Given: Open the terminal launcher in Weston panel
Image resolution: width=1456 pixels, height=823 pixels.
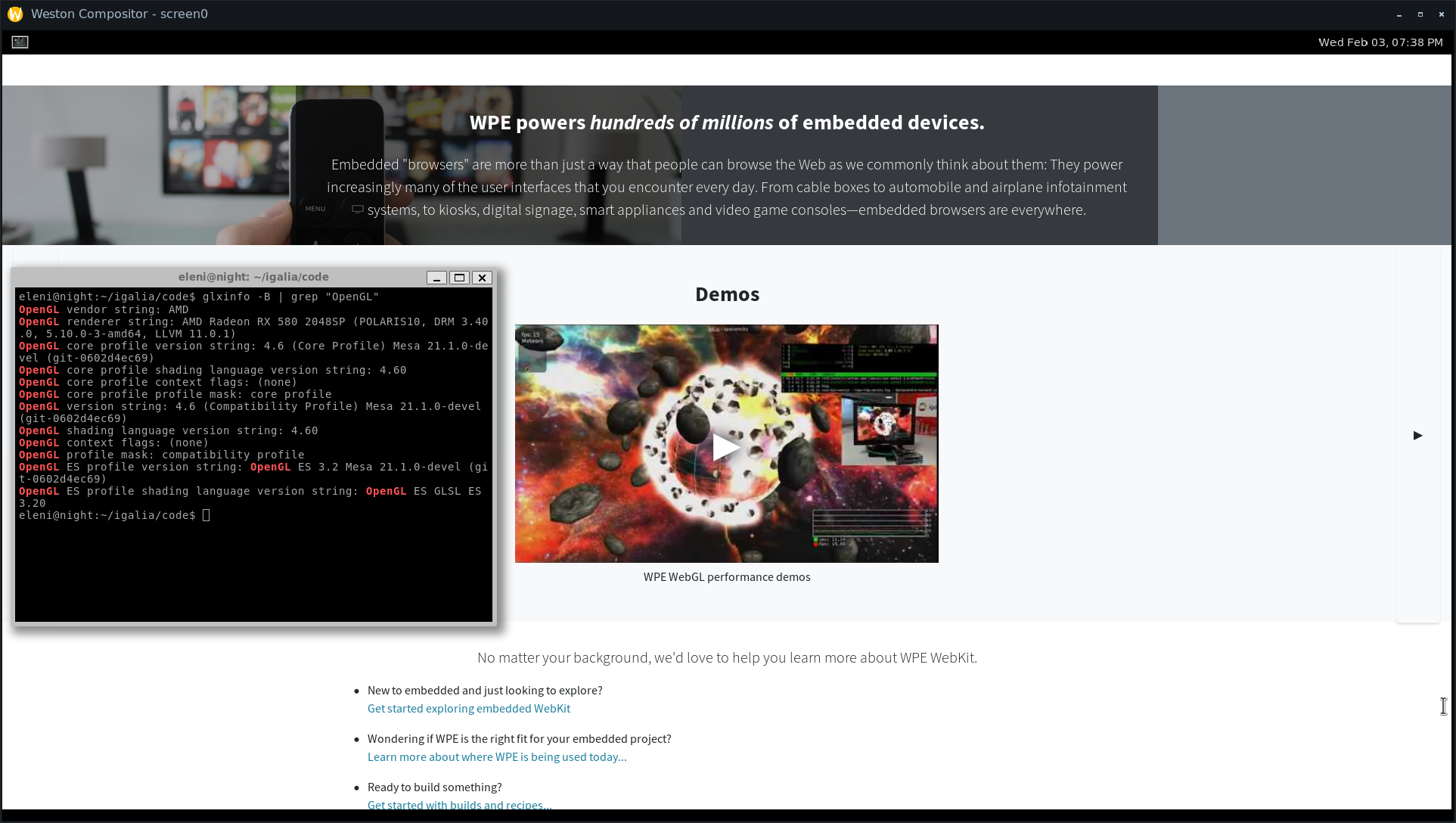Looking at the screenshot, I should [x=20, y=42].
